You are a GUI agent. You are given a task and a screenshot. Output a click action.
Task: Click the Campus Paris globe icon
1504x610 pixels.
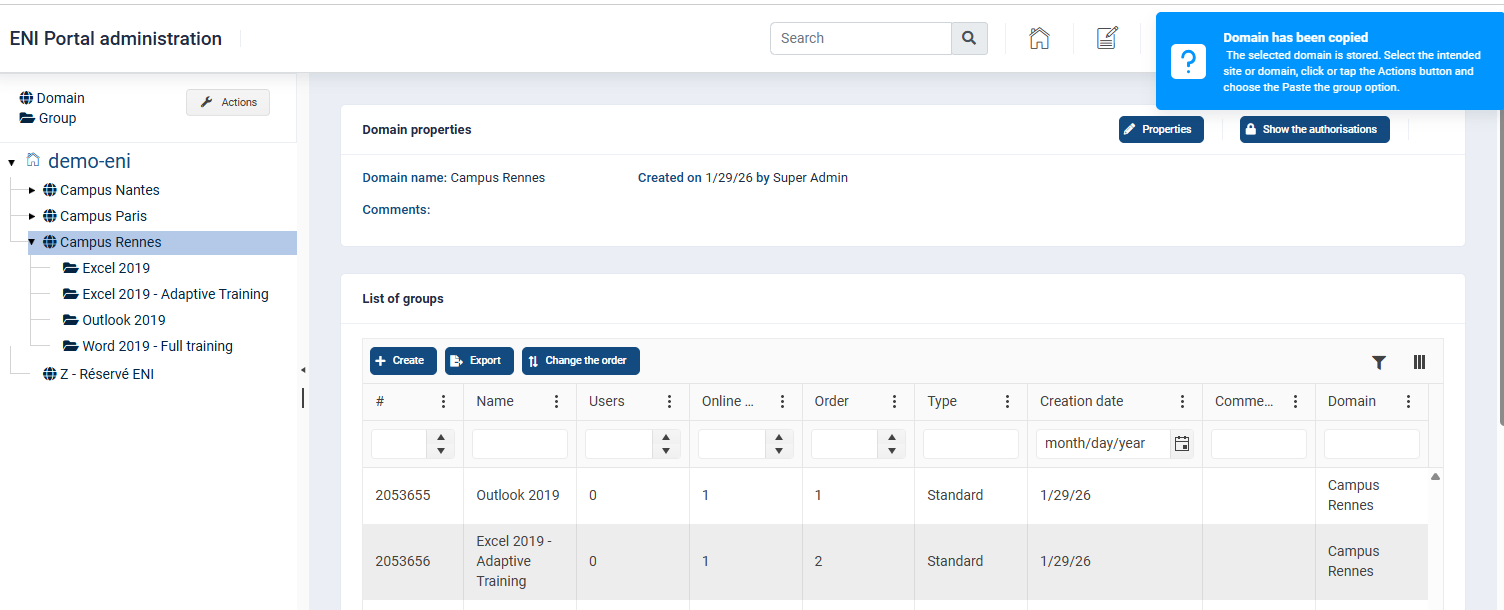pos(50,216)
